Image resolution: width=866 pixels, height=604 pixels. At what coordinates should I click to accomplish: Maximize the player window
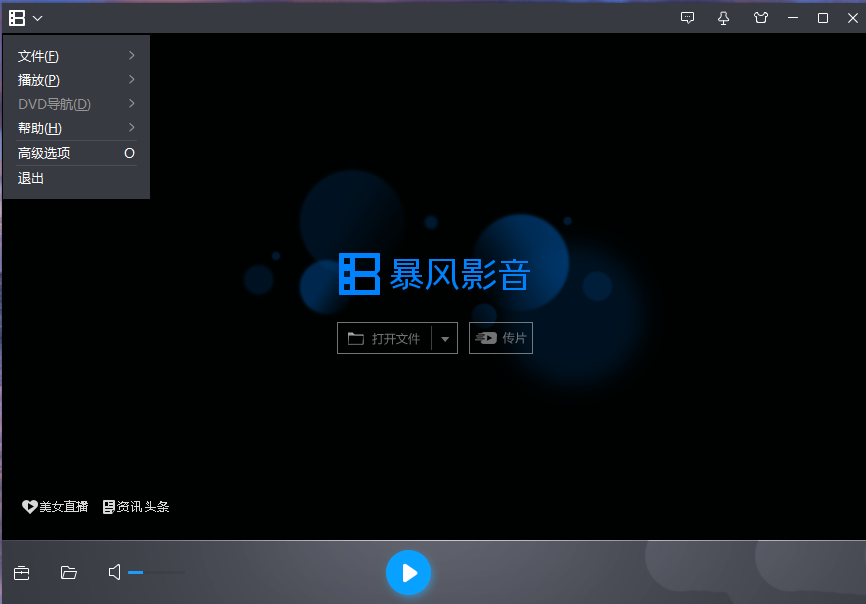(x=822, y=18)
